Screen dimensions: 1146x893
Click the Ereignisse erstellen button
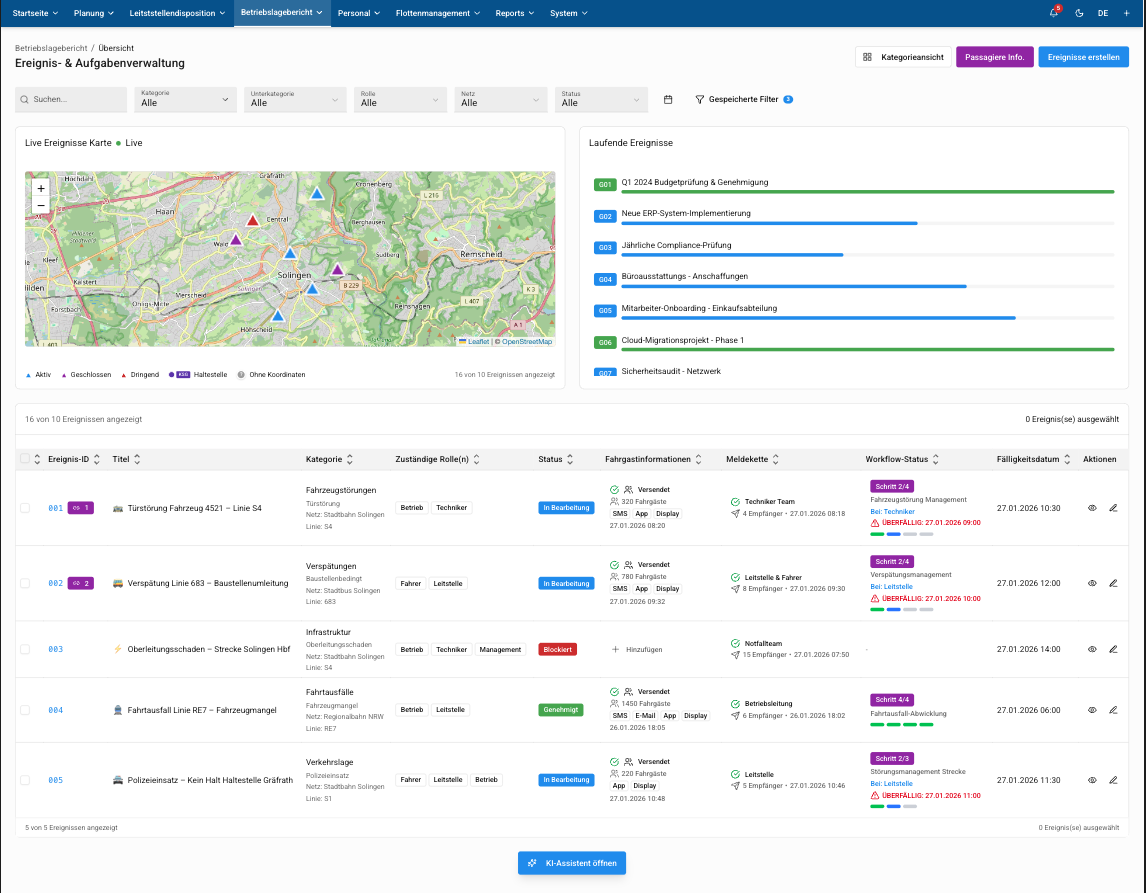tap(1083, 57)
